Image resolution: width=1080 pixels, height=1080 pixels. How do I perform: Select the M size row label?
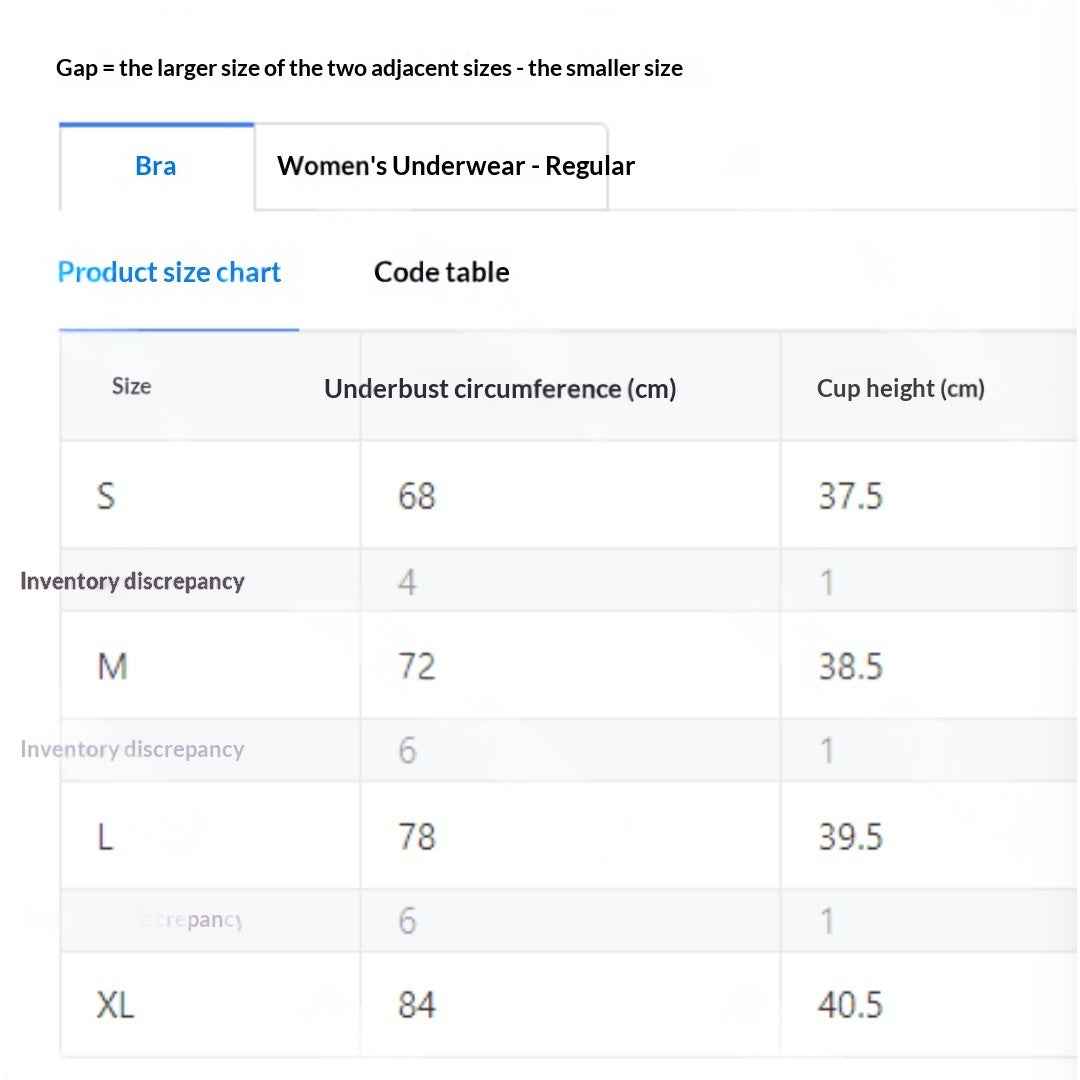click(x=113, y=667)
